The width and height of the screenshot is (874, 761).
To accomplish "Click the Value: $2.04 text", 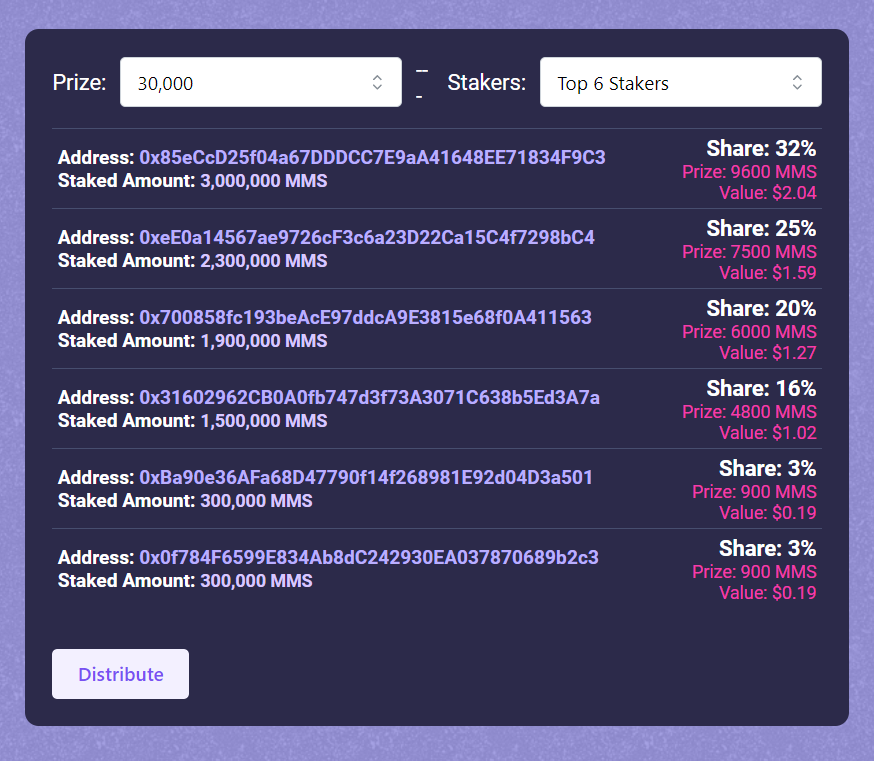I will [x=768, y=193].
